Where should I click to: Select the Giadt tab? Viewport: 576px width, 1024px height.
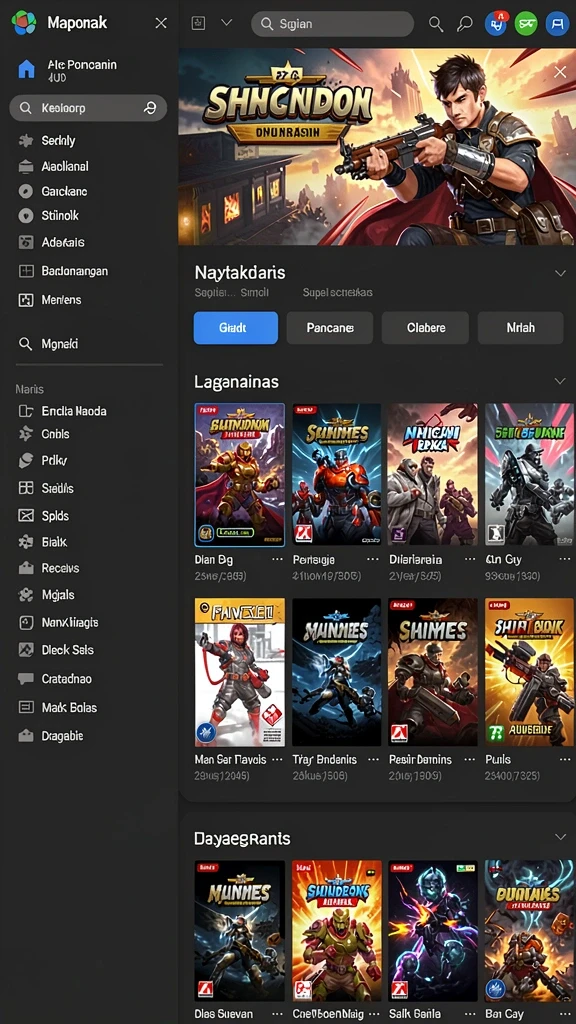(236, 328)
